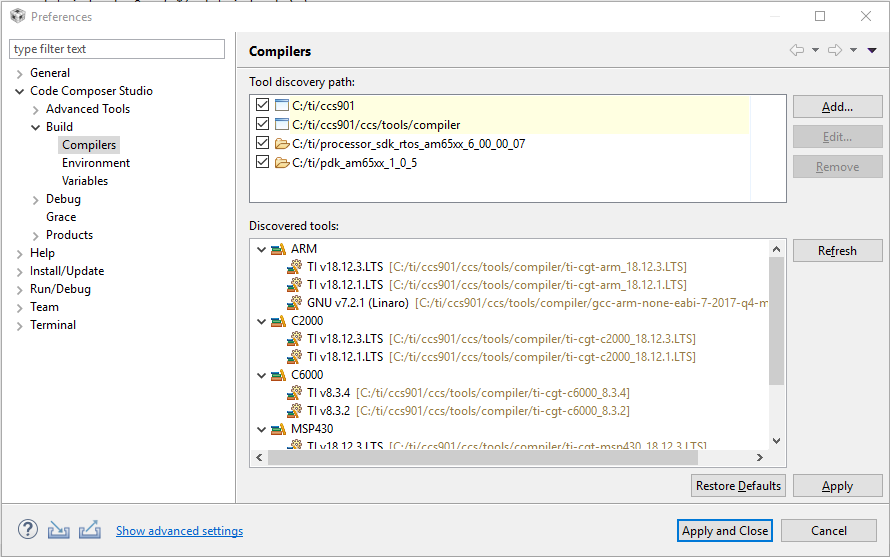Collapse the Code Composer Studio node
This screenshot has width=890, height=557.
[19, 91]
